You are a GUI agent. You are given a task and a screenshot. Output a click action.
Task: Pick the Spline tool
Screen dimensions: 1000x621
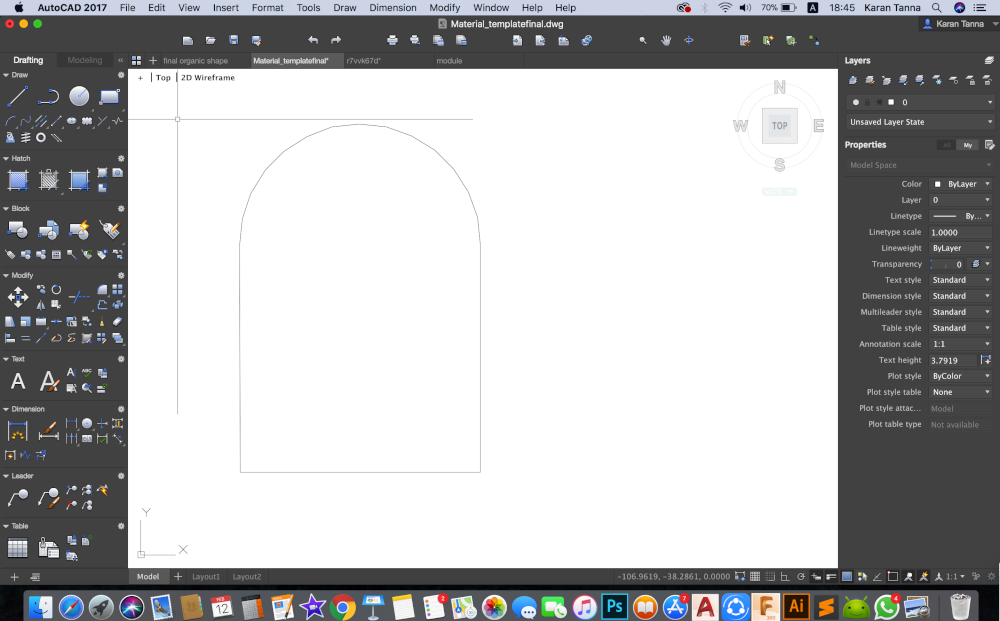pyautogui.click(x=26, y=121)
